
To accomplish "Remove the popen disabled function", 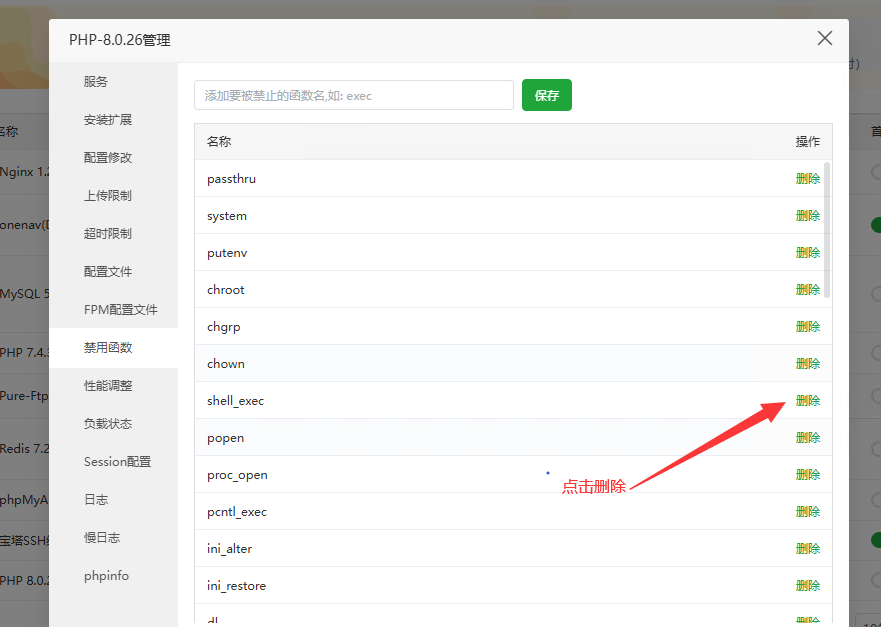I will coord(808,438).
